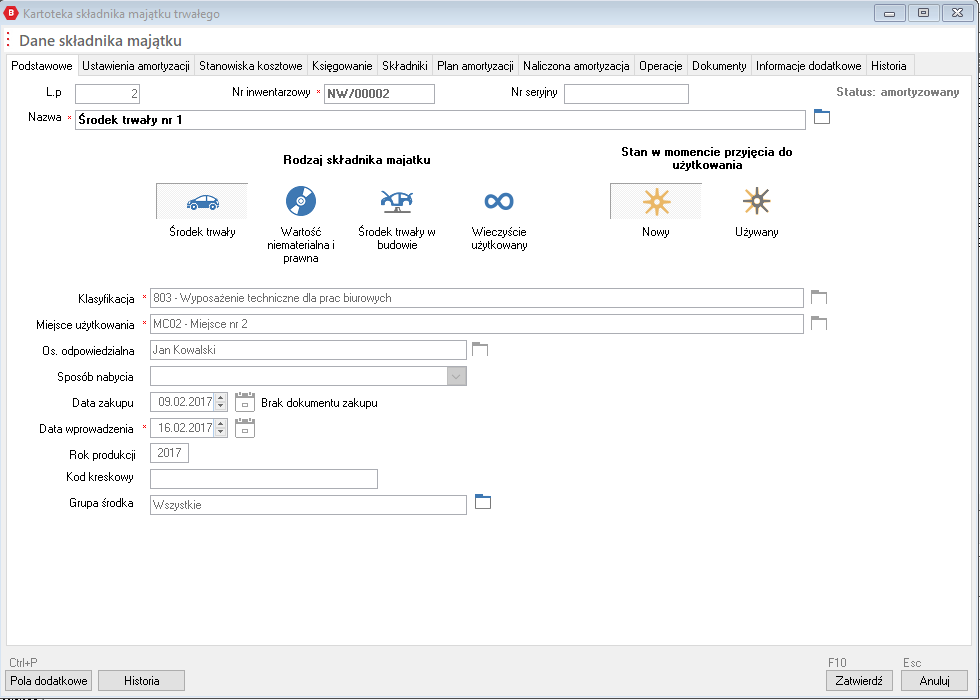Image resolution: width=980 pixels, height=700 pixels.
Task: Maximize the Kartoteka window
Action: click(x=923, y=12)
